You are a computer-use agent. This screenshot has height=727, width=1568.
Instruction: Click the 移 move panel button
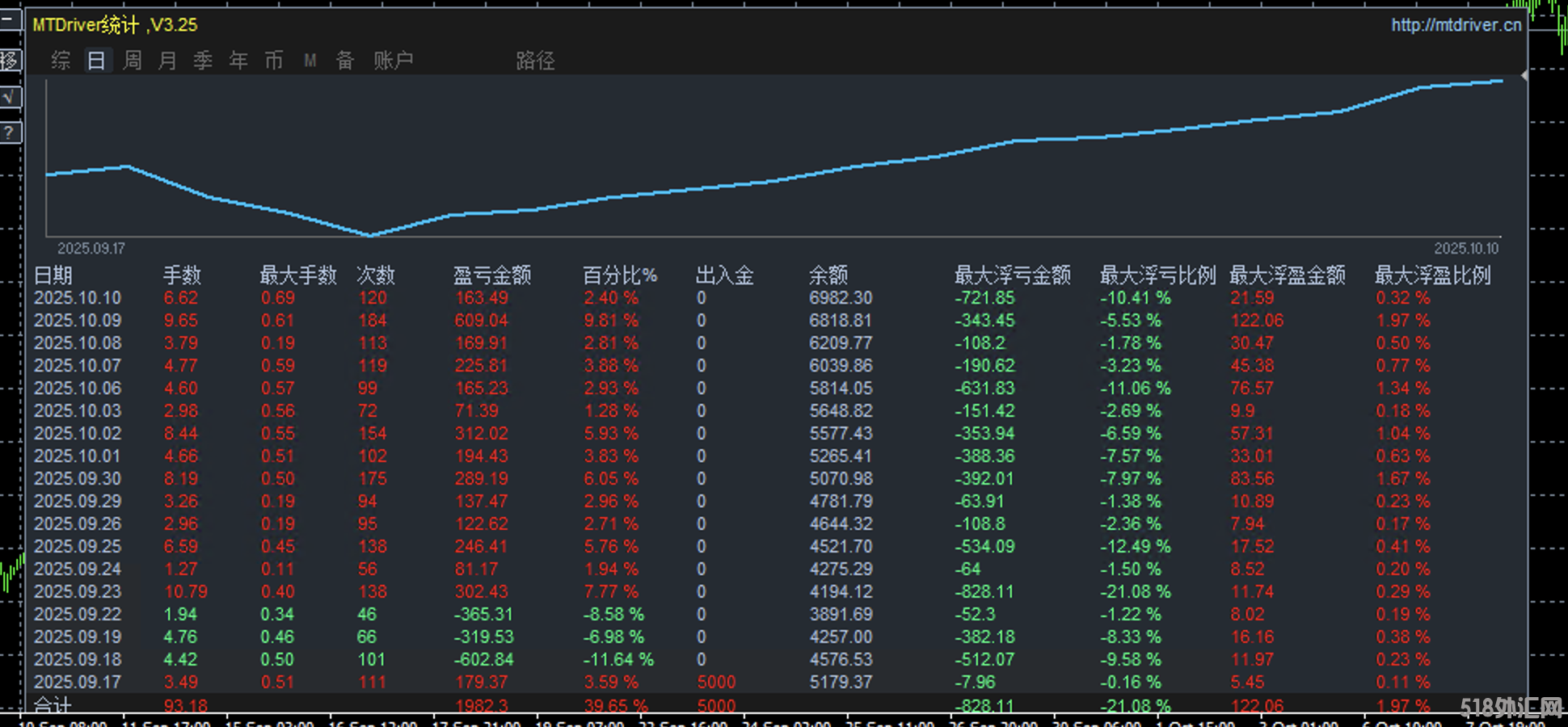point(10,61)
